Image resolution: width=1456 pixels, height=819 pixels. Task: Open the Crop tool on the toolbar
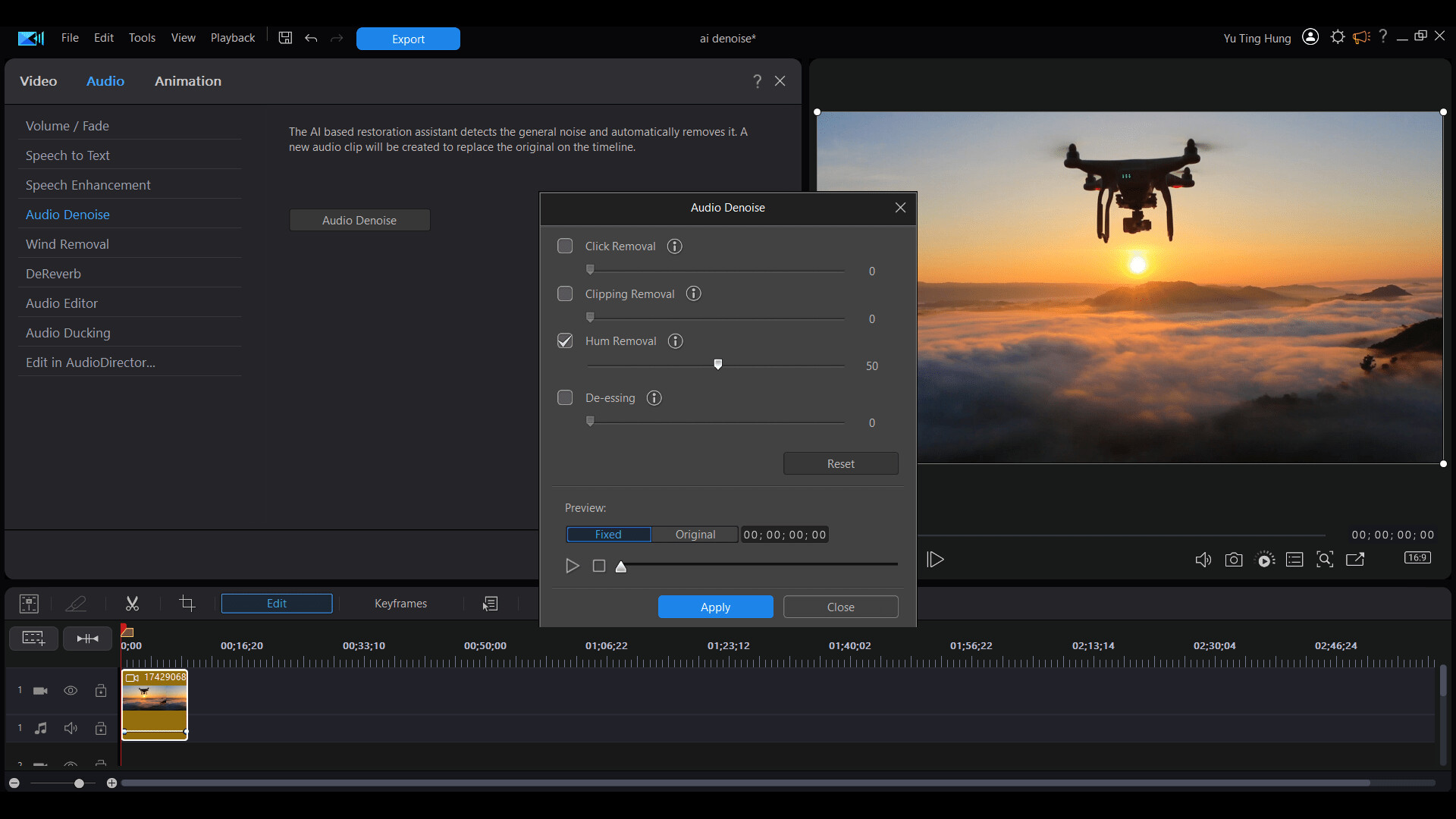[x=187, y=604]
